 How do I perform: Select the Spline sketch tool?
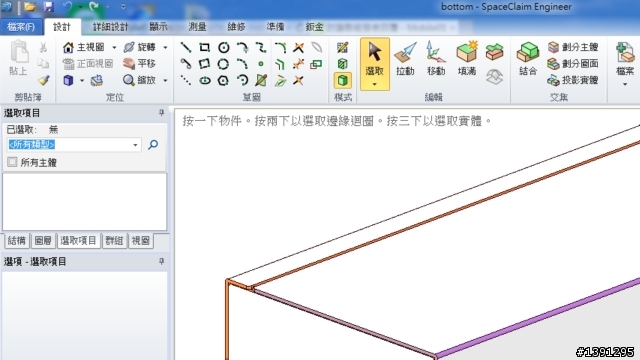[261, 47]
